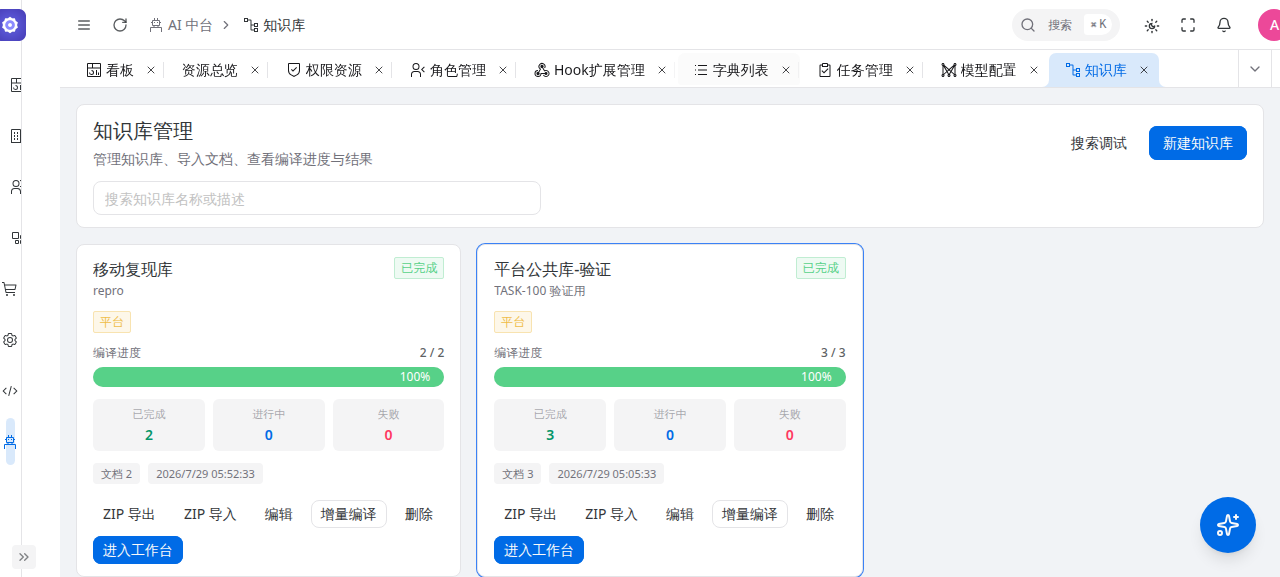Click ZIP 导入 on 移动复现库 card
The height and width of the screenshot is (577, 1280).
(x=210, y=514)
